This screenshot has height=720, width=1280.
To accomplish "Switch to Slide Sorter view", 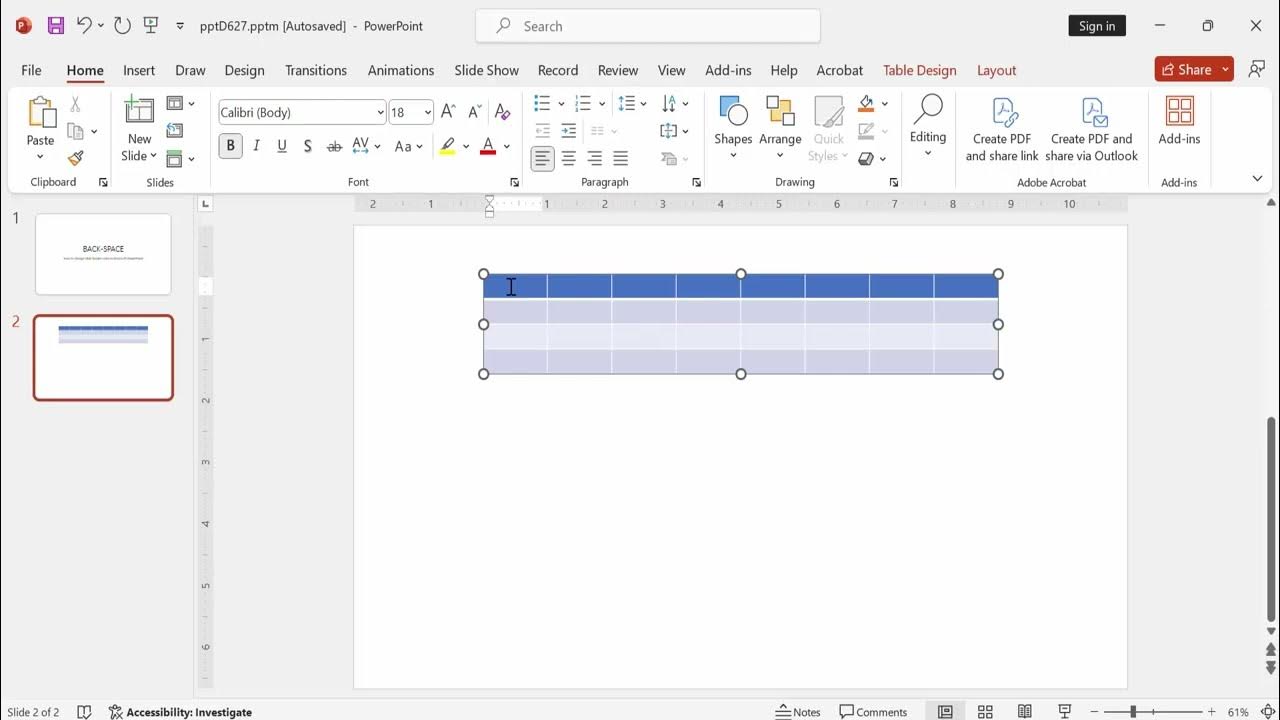I will point(985,712).
